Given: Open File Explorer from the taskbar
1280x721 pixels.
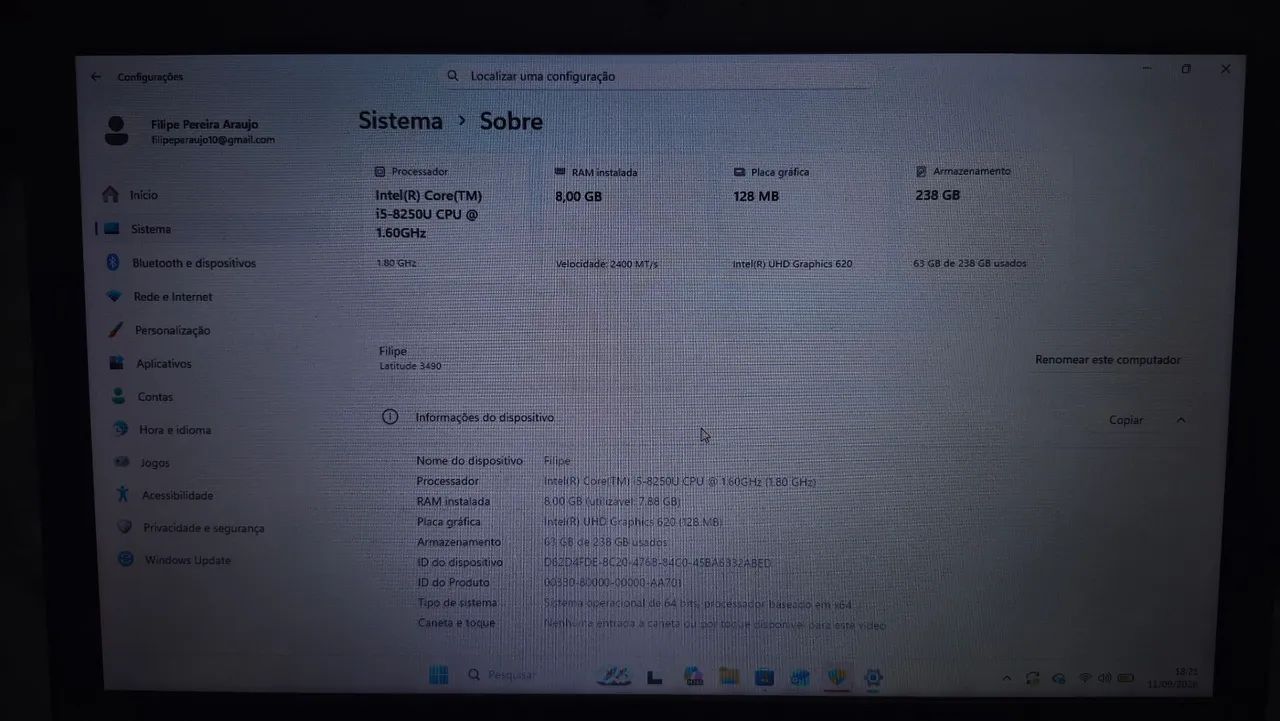Looking at the screenshot, I should (x=729, y=677).
